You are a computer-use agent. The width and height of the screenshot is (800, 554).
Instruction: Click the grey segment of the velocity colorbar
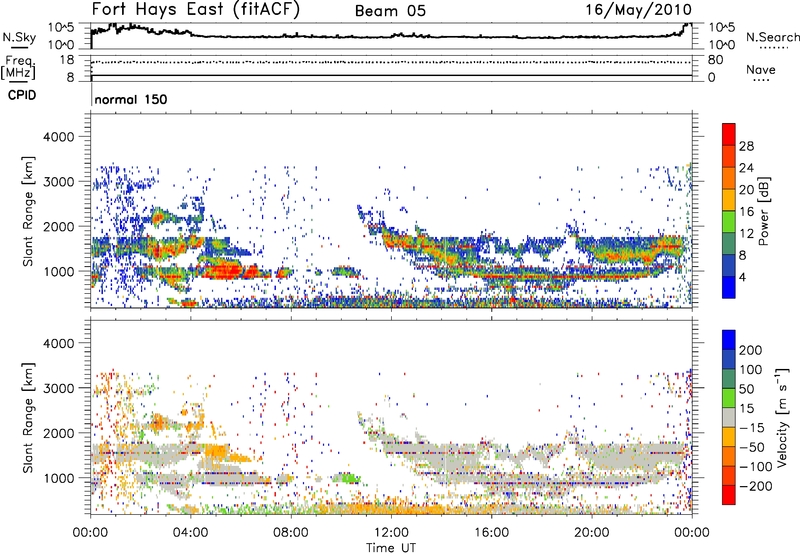pos(729,418)
